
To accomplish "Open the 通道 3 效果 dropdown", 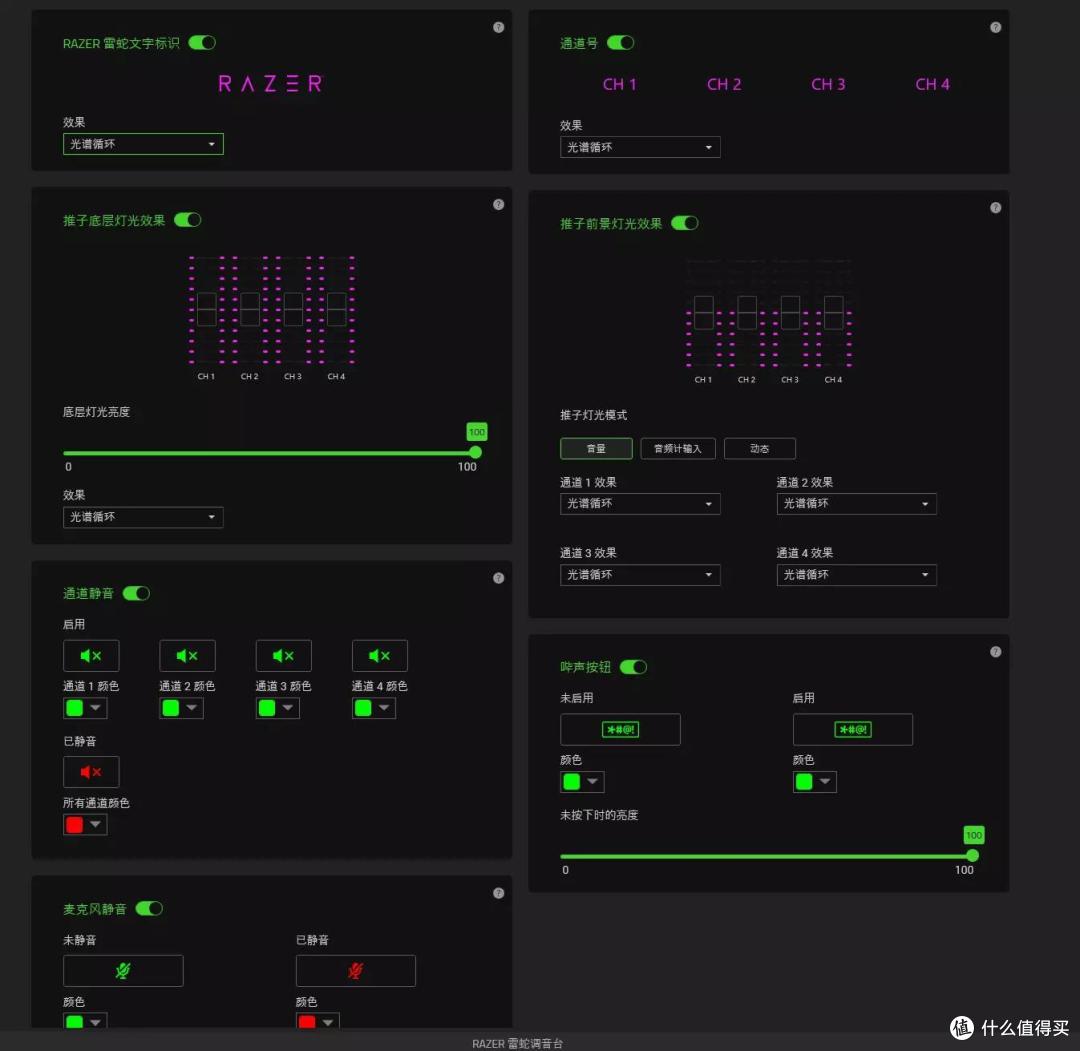I will point(641,574).
